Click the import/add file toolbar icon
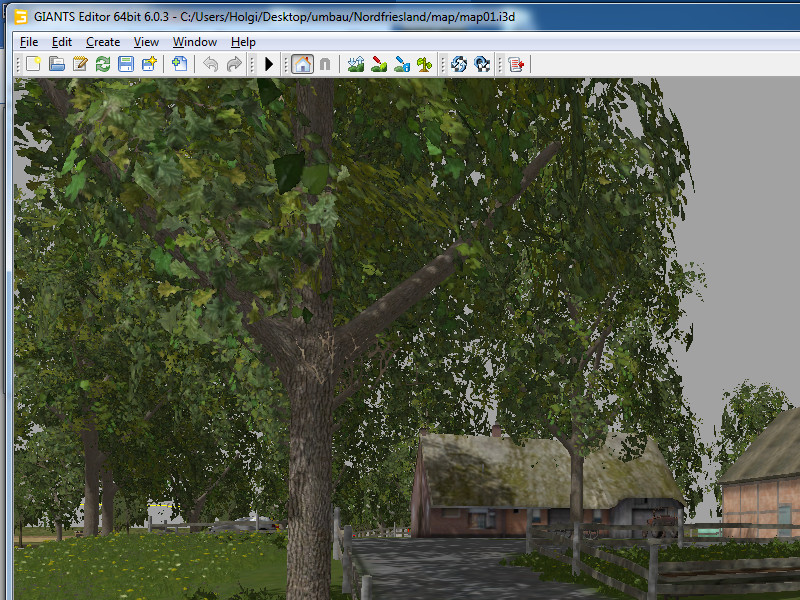Screen dimensions: 800x600 point(180,64)
